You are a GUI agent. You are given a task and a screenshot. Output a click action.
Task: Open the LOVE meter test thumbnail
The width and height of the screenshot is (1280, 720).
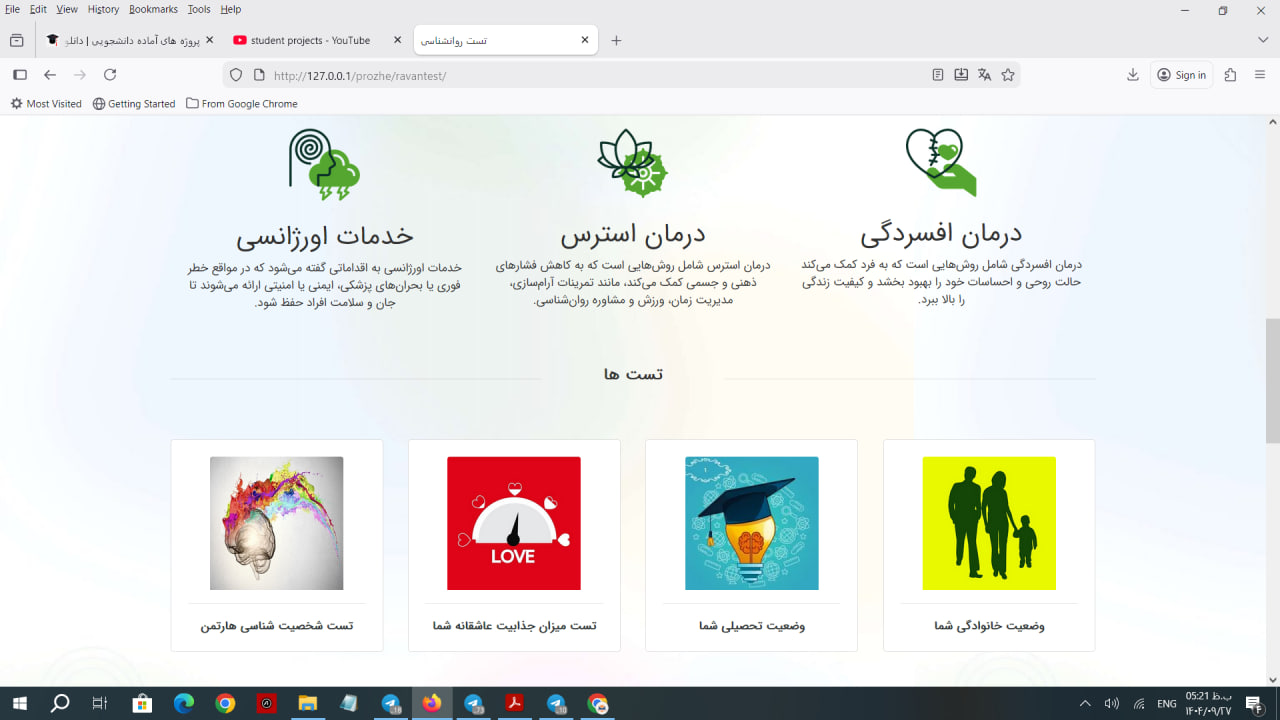tap(513, 523)
